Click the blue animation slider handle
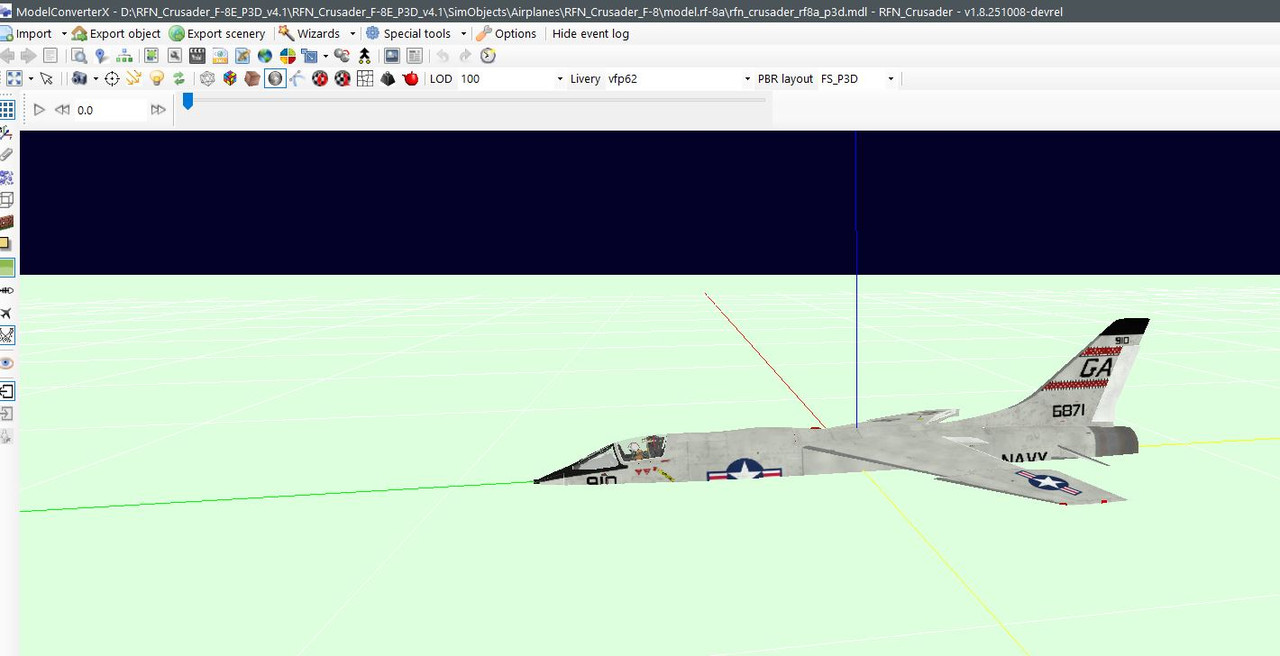Image resolution: width=1280 pixels, height=656 pixels. [x=187, y=101]
